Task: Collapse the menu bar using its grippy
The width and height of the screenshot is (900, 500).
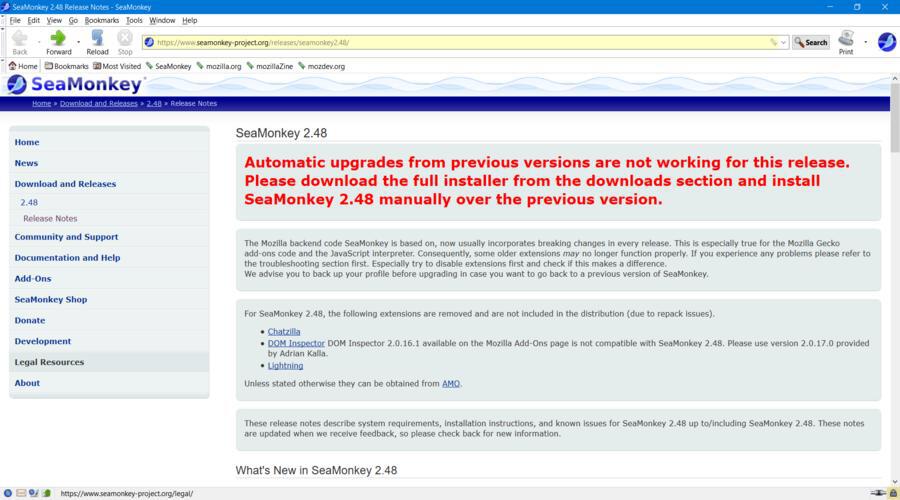Action: (3, 20)
